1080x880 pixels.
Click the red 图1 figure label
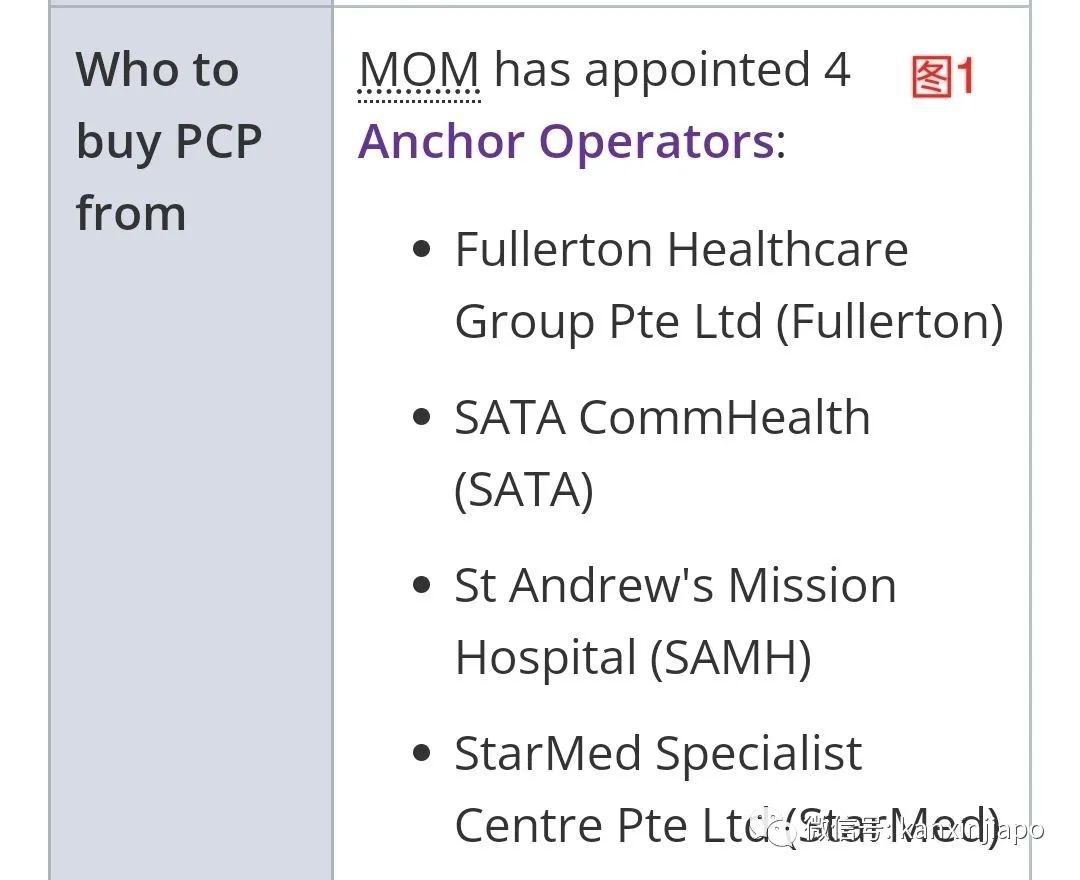coord(942,77)
